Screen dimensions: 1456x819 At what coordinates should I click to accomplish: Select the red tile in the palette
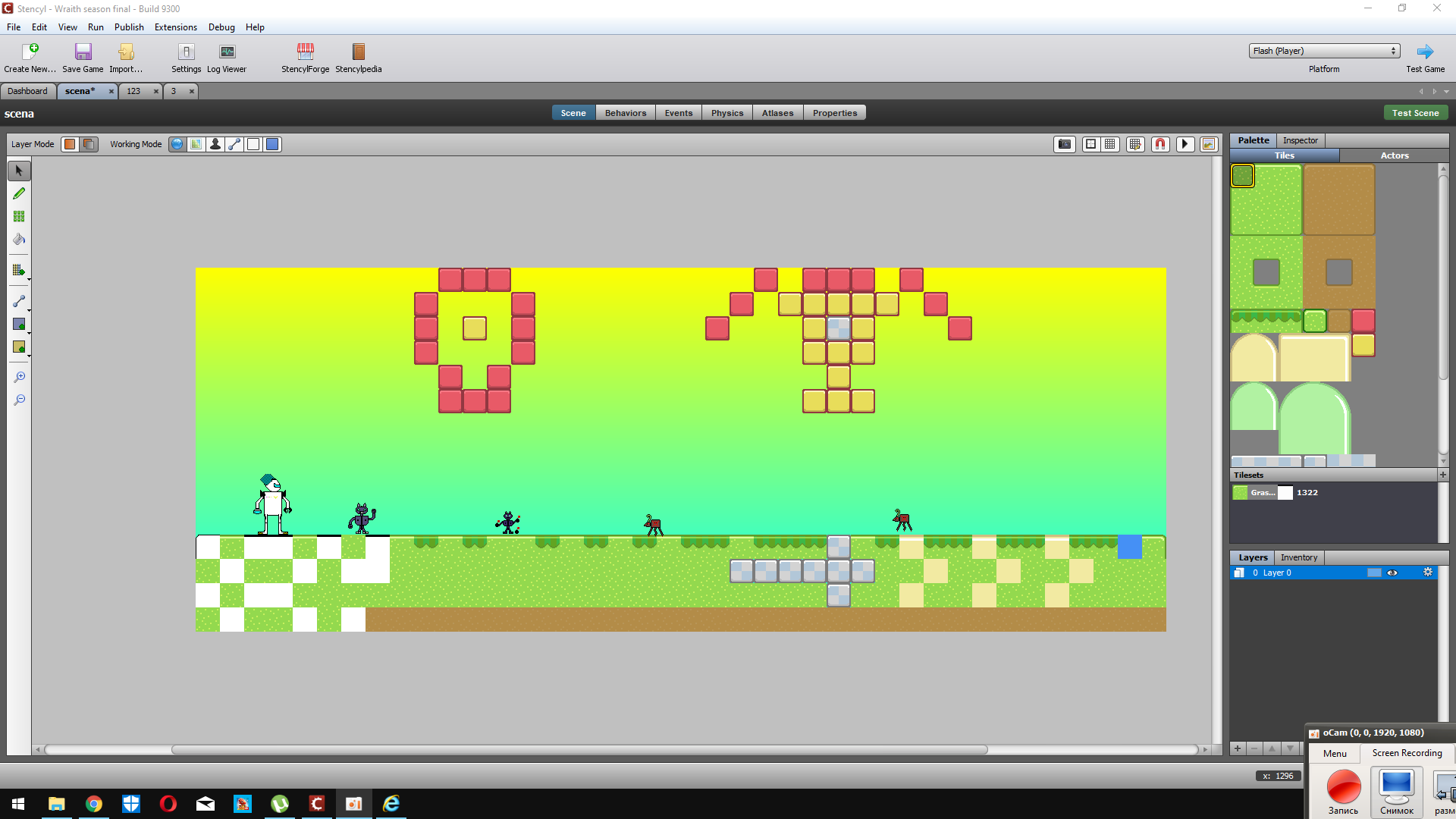tap(1363, 320)
